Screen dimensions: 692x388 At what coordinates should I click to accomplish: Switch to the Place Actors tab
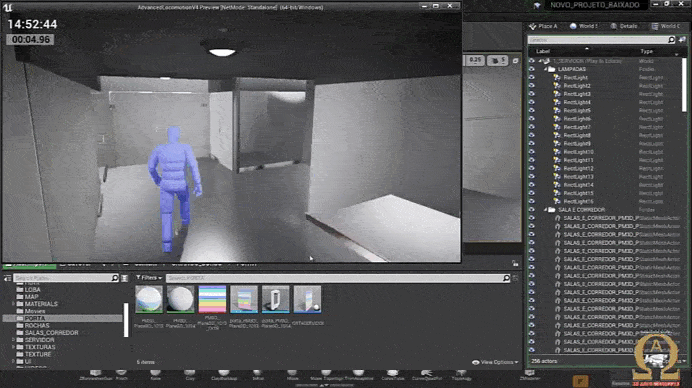(544, 26)
